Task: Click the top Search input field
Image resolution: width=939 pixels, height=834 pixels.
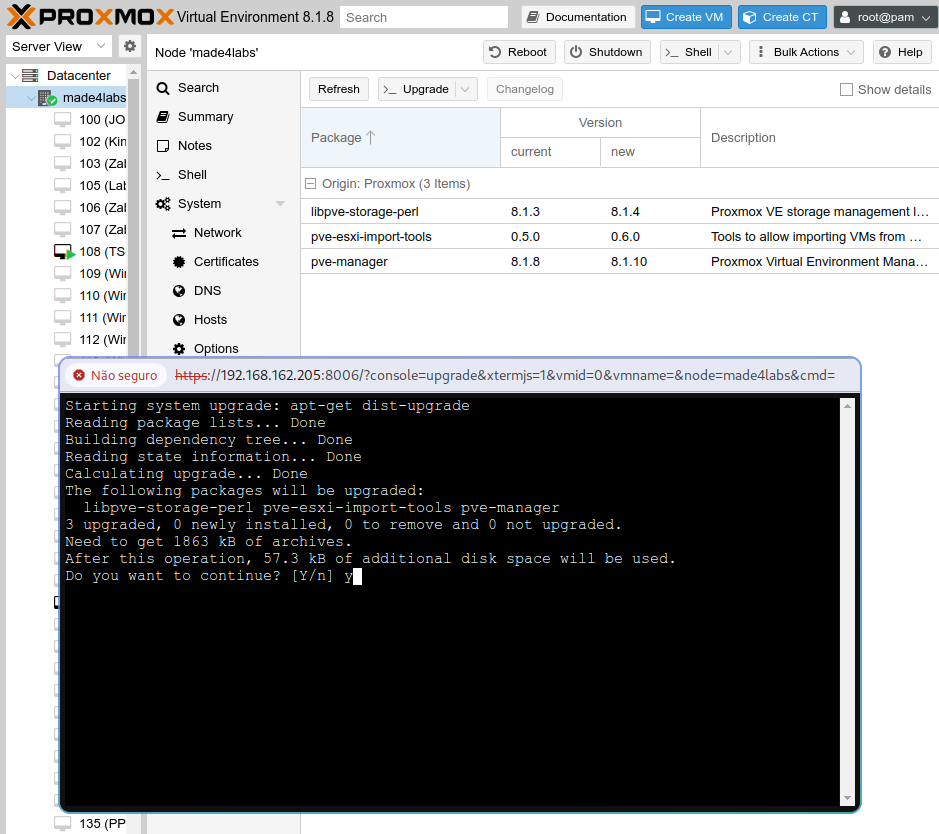Action: pyautogui.click(x=424, y=17)
